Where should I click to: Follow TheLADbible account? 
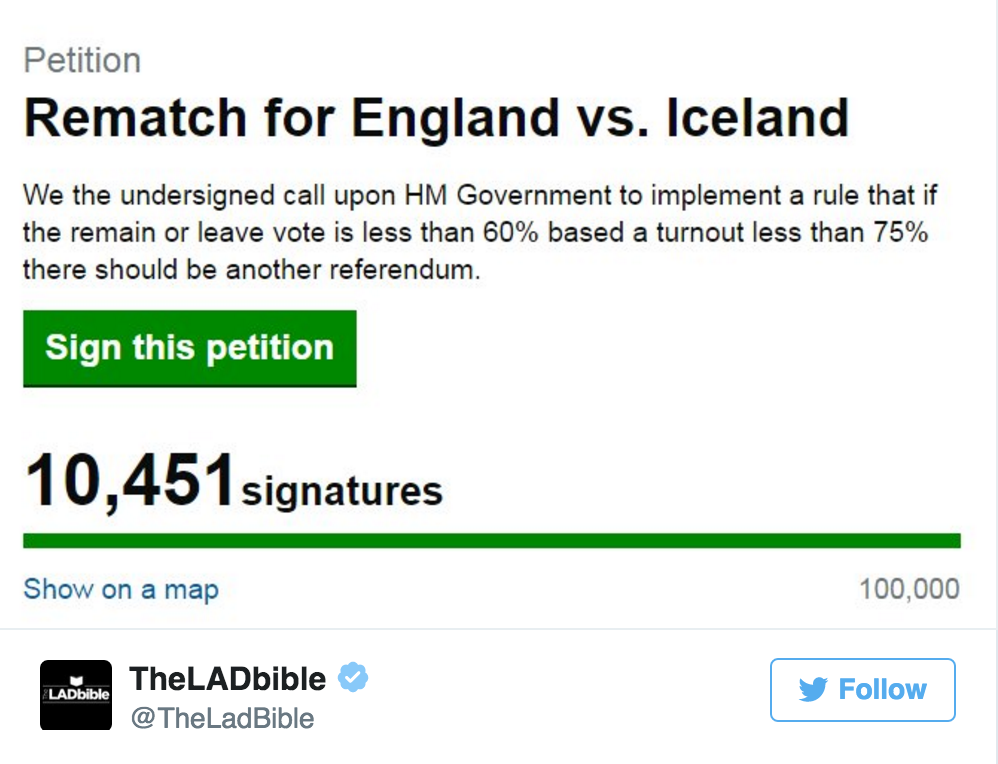pos(862,689)
